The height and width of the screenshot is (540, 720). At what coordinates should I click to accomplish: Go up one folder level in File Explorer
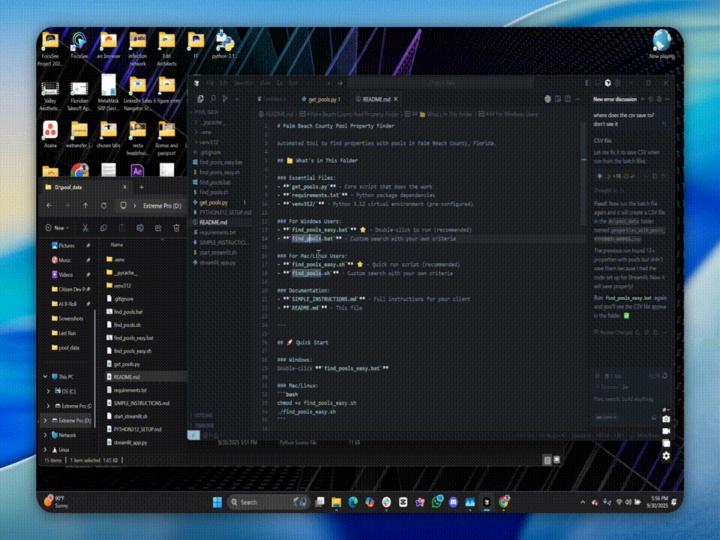pyautogui.click(x=85, y=205)
